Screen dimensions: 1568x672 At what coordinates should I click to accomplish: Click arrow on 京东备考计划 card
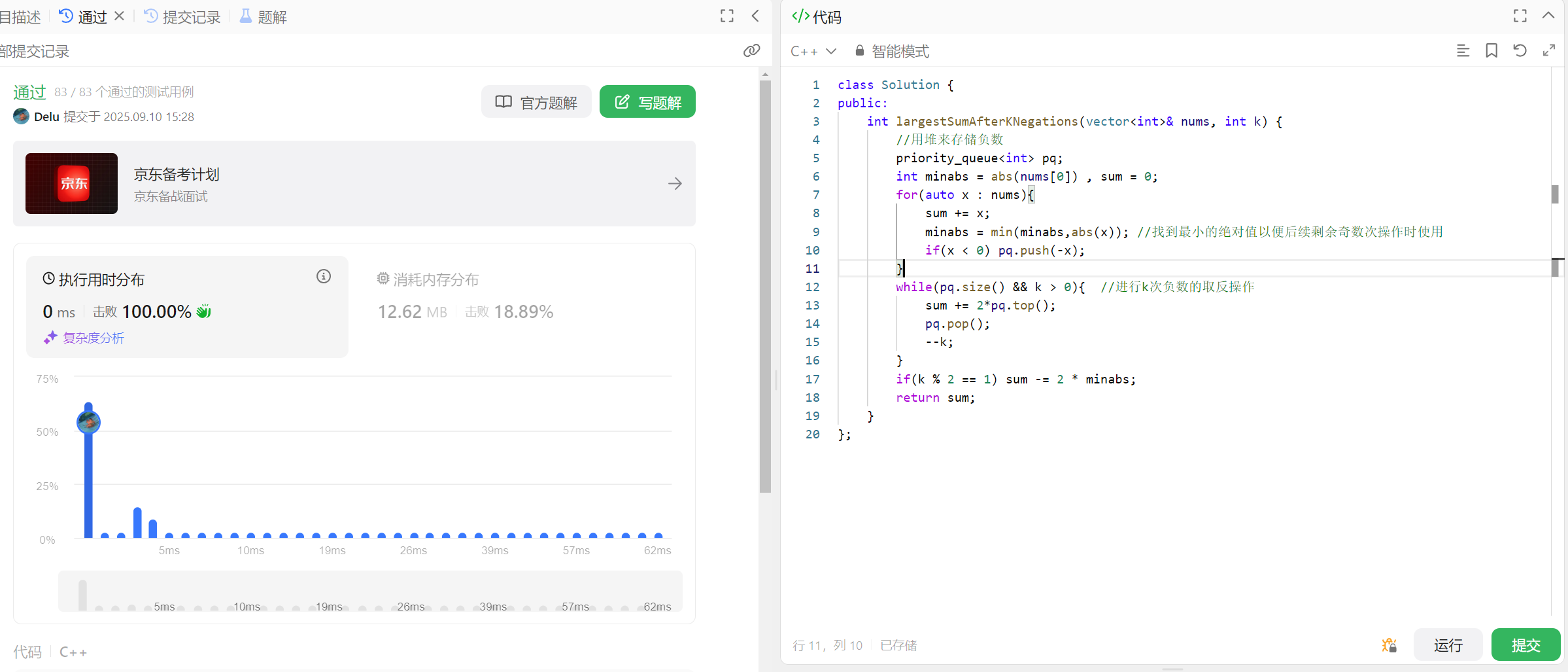(x=675, y=184)
